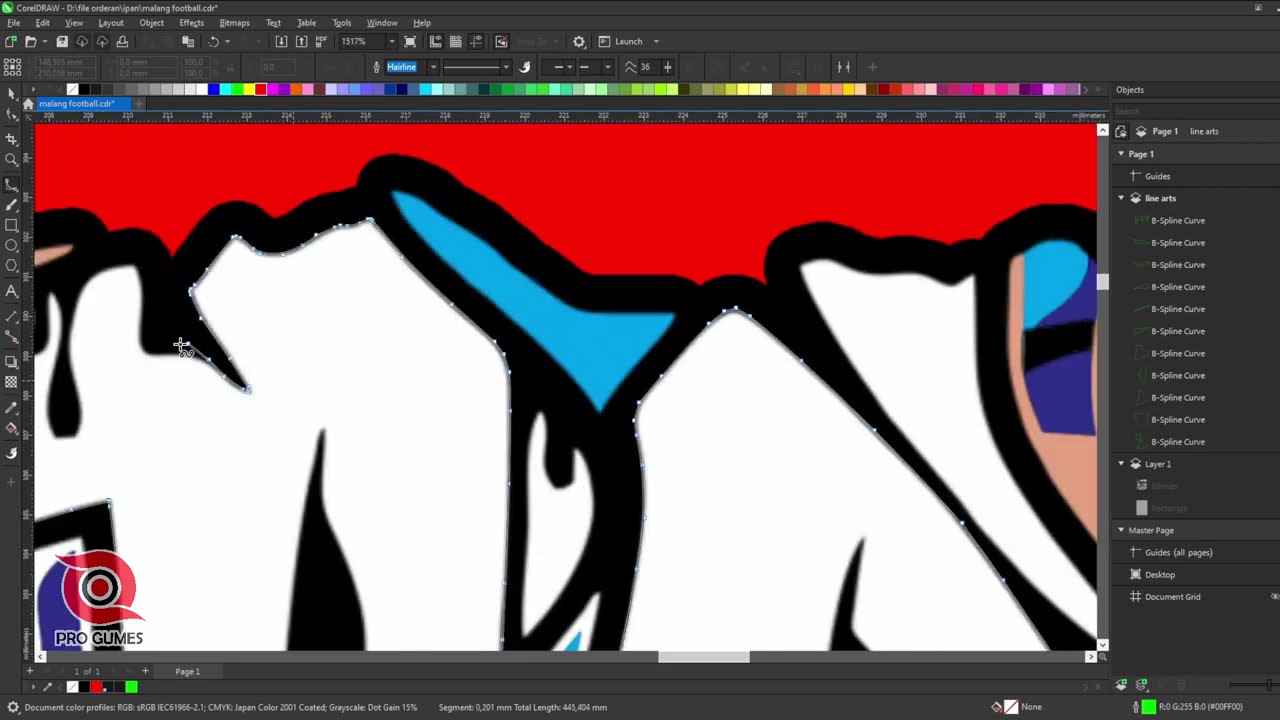Open the Window menu
1280x720 pixels.
click(382, 23)
